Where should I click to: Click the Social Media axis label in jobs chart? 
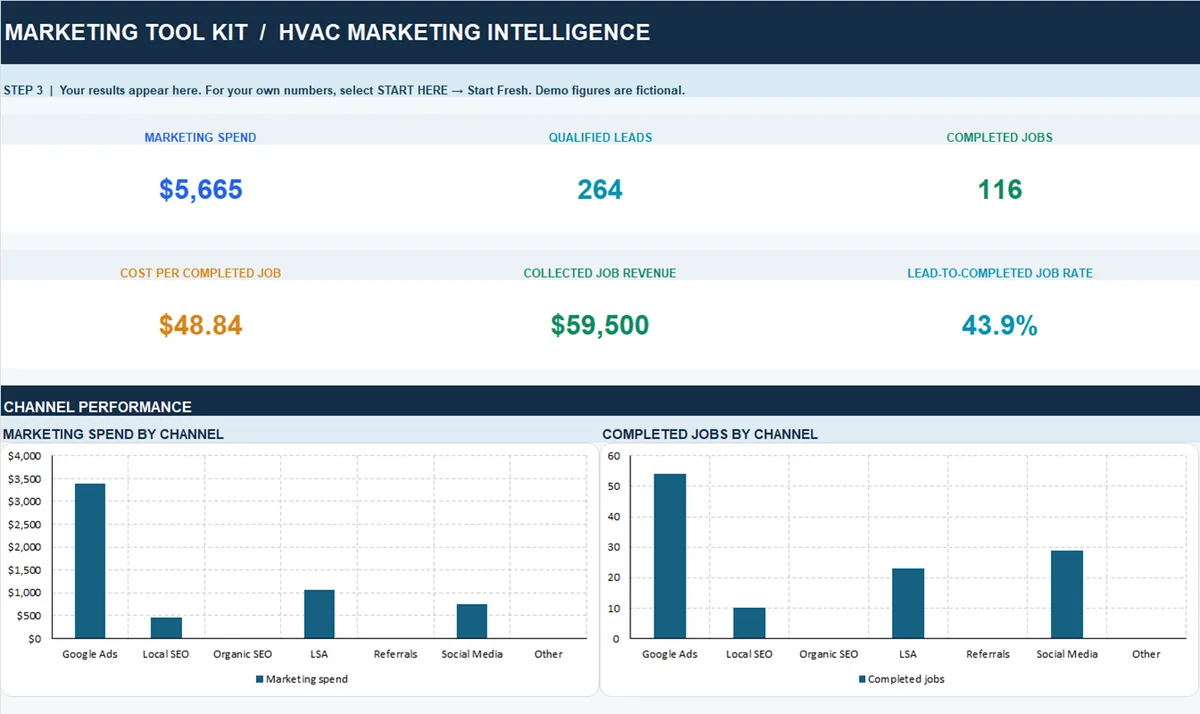(x=1067, y=654)
